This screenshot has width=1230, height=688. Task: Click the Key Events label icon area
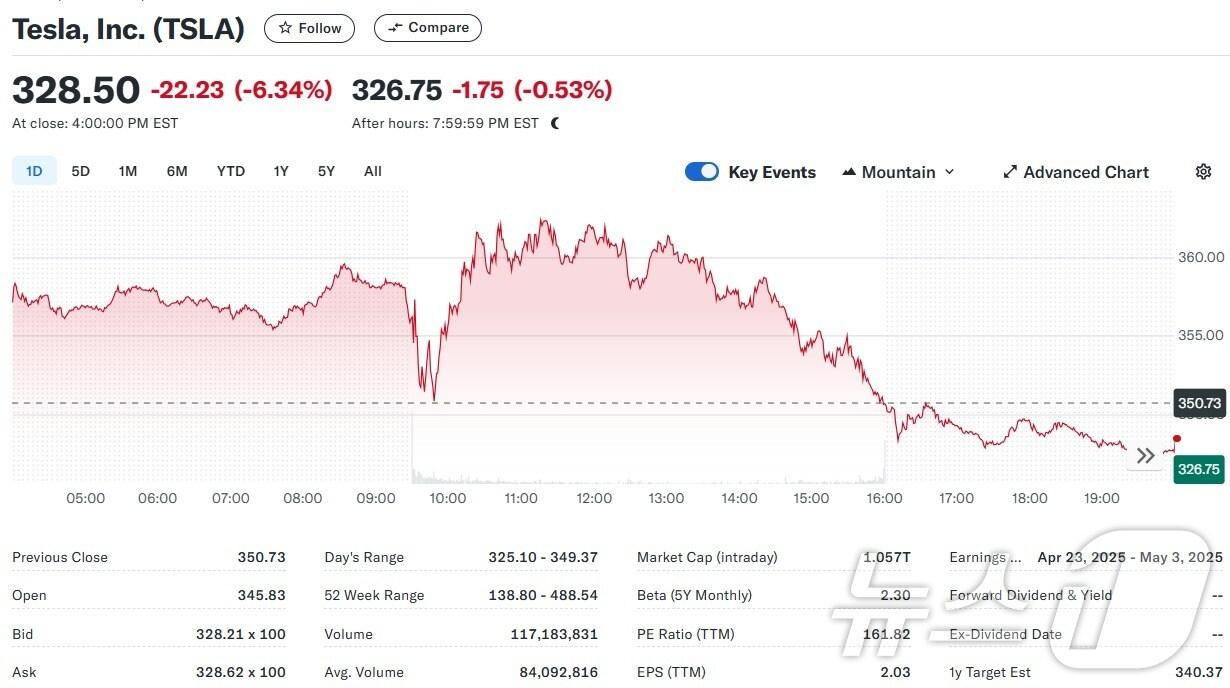click(x=772, y=172)
